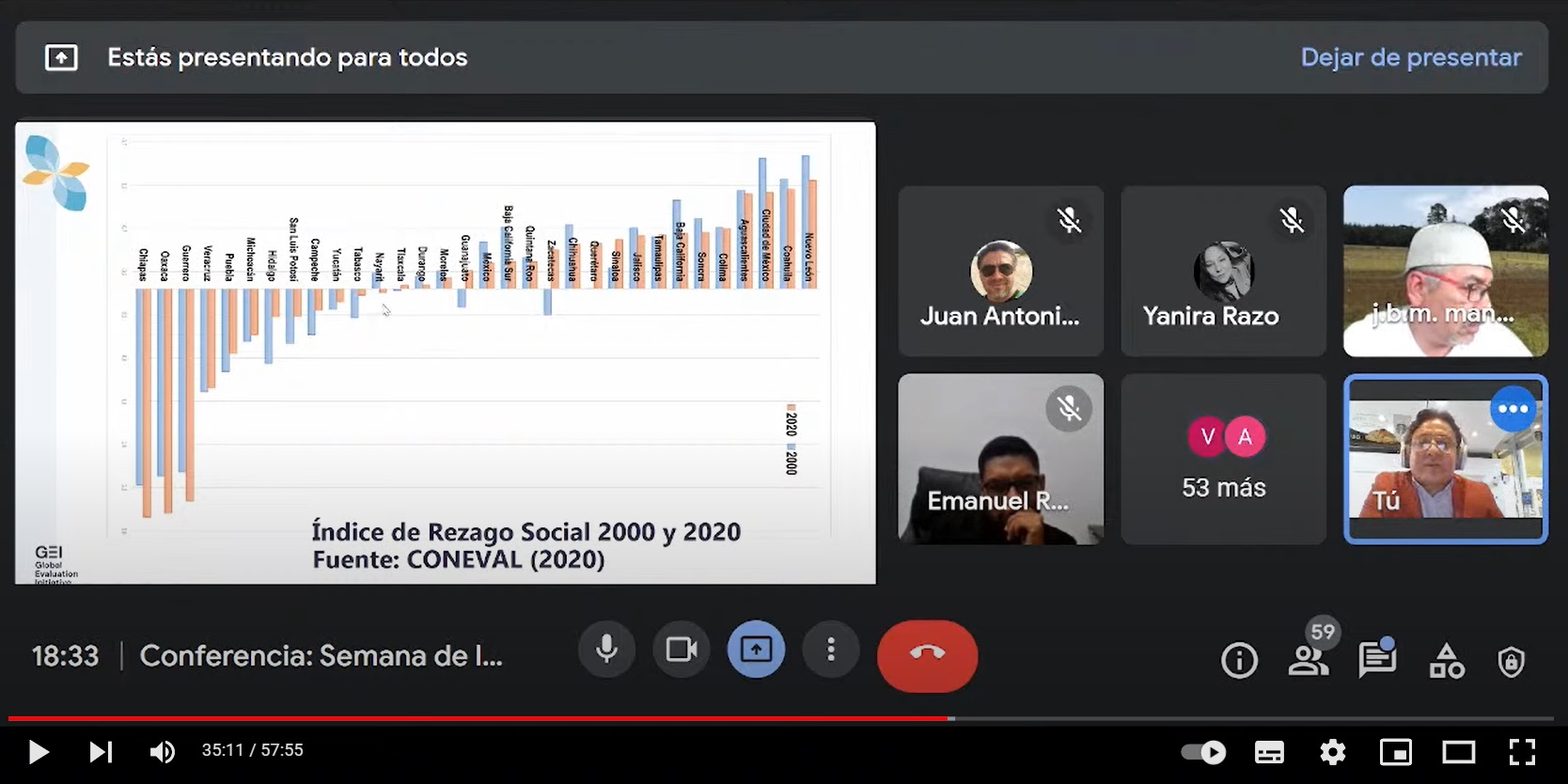Open the meeting details info icon
This screenshot has width=1568, height=784.
1239,660
